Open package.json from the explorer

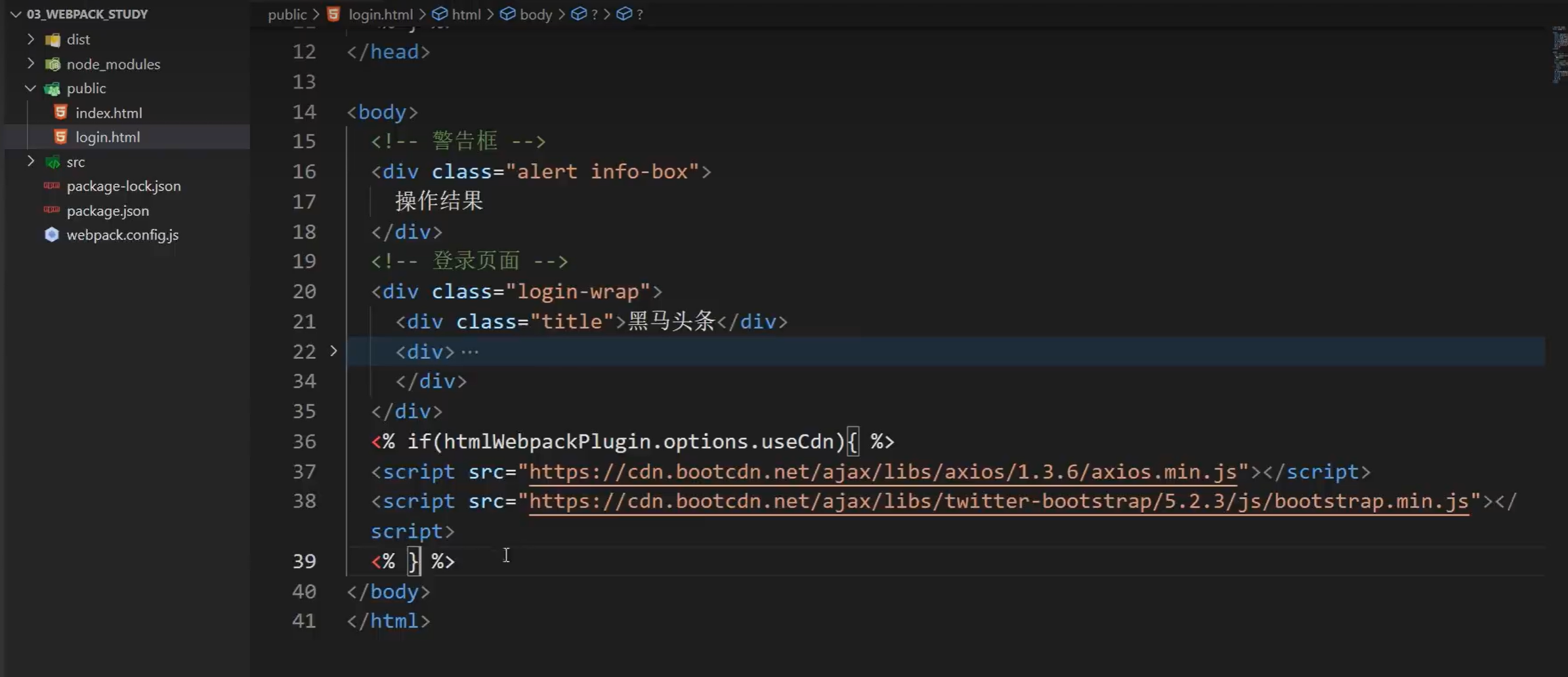click(108, 211)
